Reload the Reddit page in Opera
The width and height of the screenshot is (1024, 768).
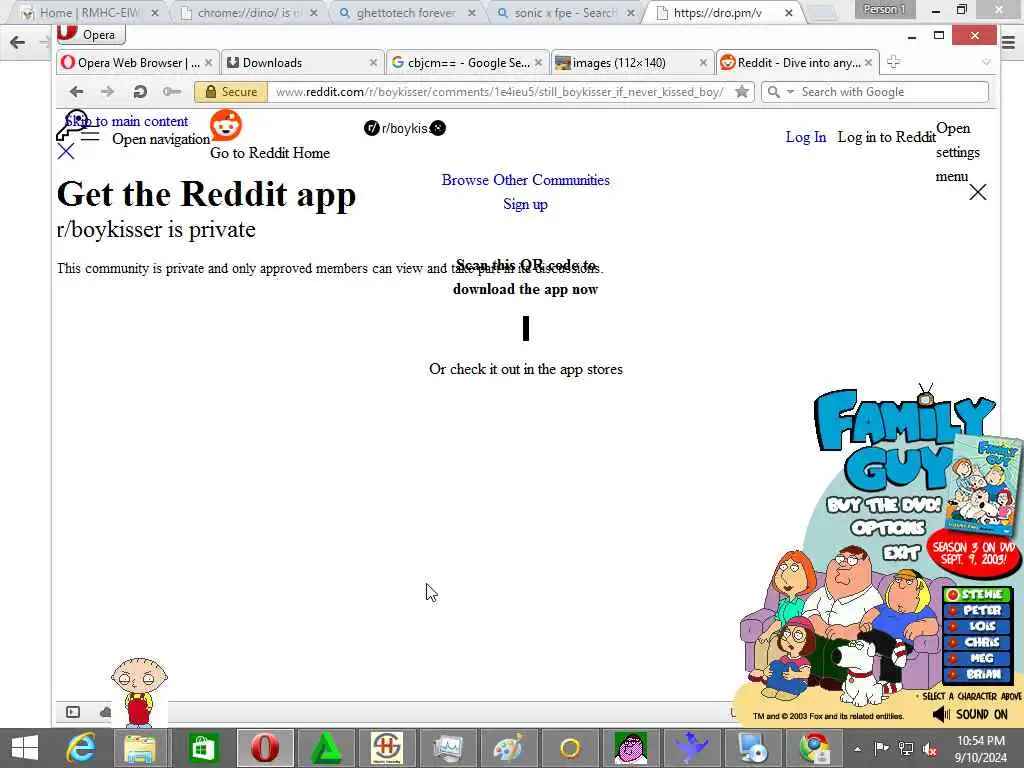point(140,92)
